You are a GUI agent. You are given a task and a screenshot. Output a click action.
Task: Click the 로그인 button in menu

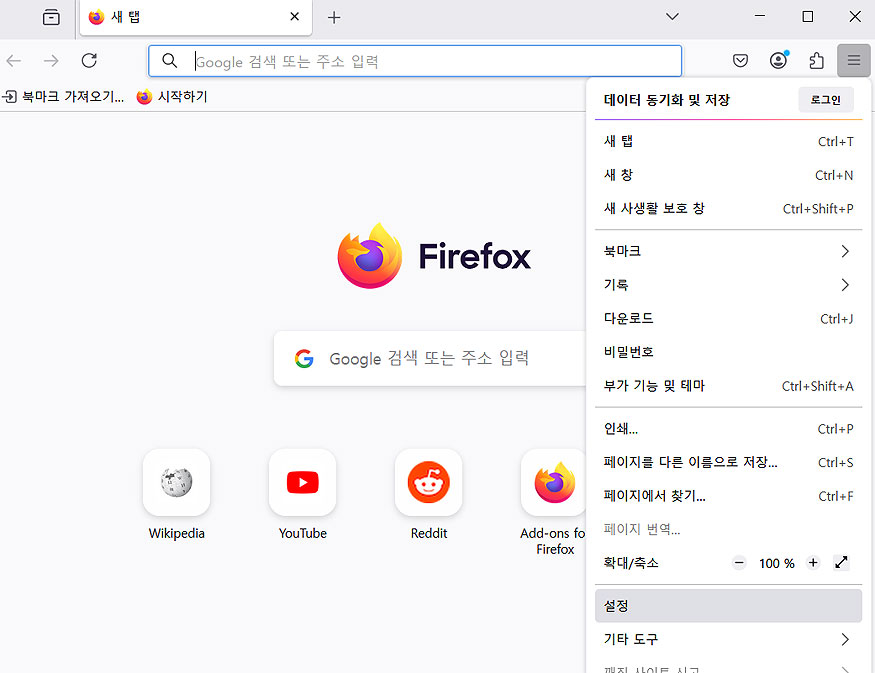pyautogui.click(x=826, y=100)
